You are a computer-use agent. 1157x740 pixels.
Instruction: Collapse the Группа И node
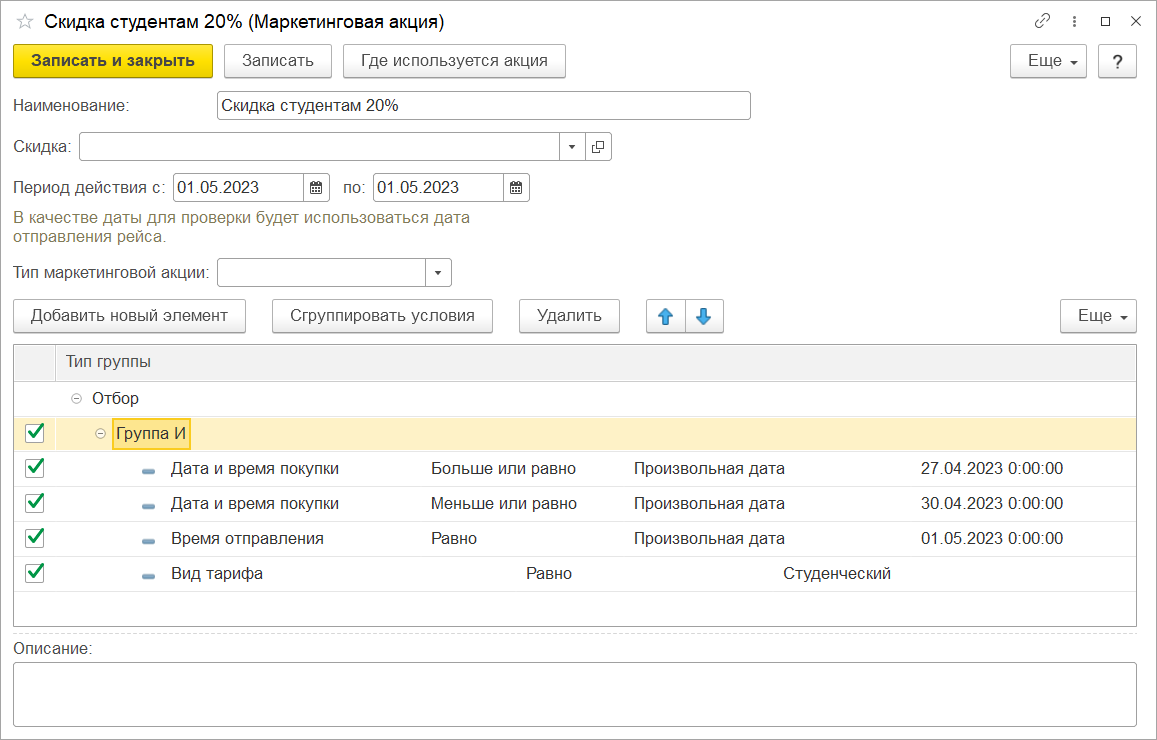[100, 434]
